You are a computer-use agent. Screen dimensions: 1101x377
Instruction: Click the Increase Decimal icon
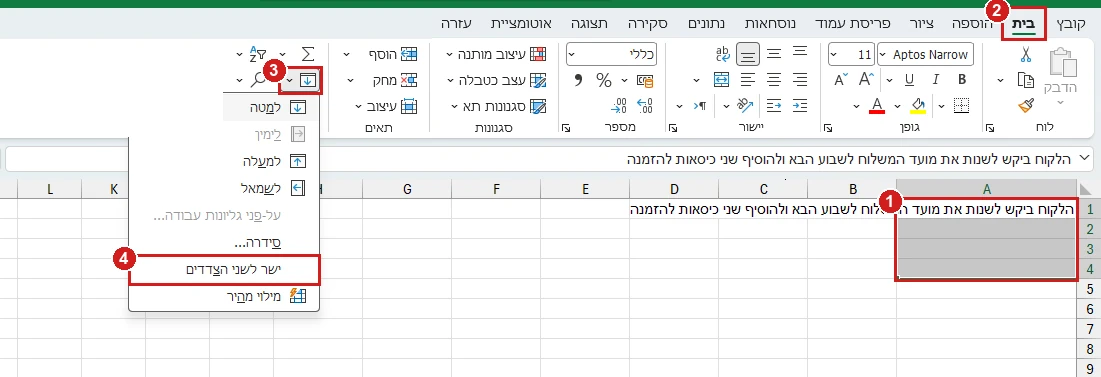tap(644, 105)
